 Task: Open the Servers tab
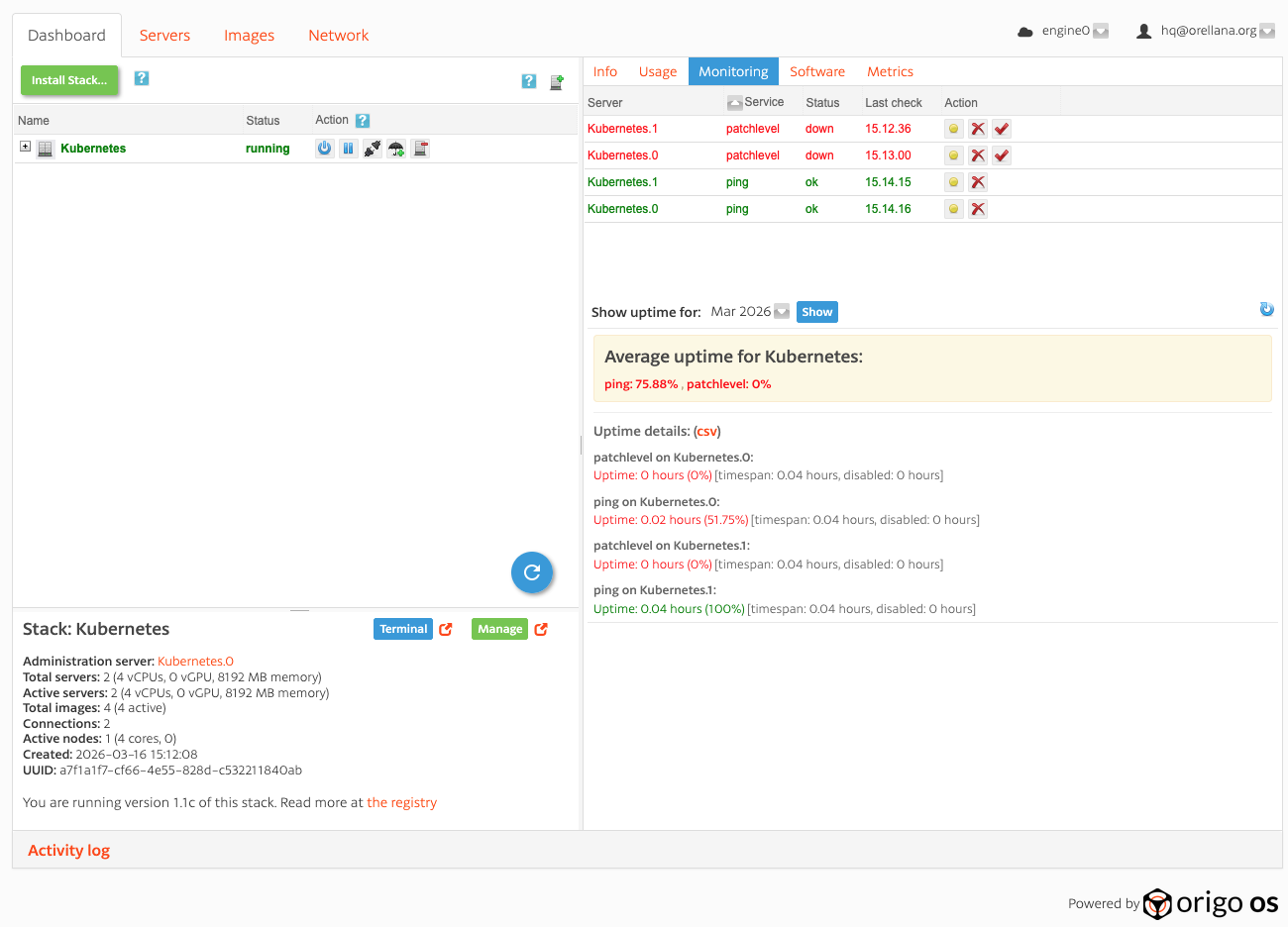[x=164, y=36]
